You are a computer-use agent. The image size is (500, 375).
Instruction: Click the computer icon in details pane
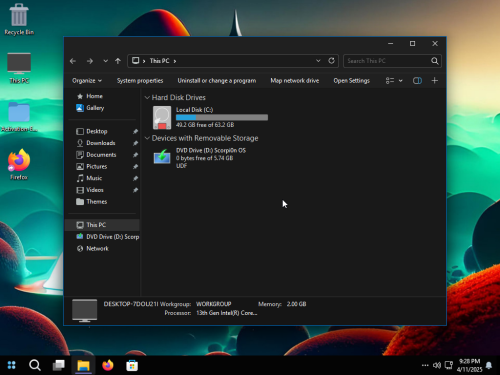85,310
